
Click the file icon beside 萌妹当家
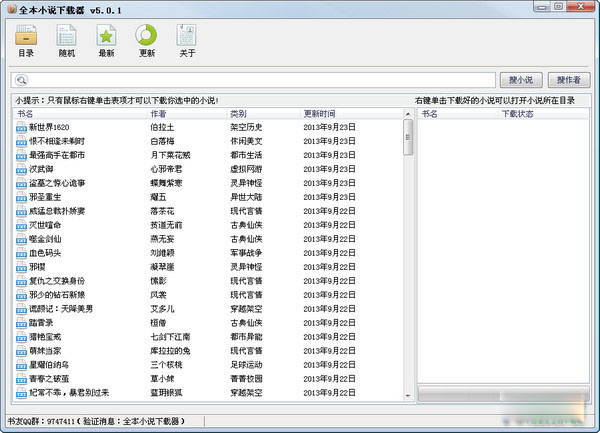point(21,351)
